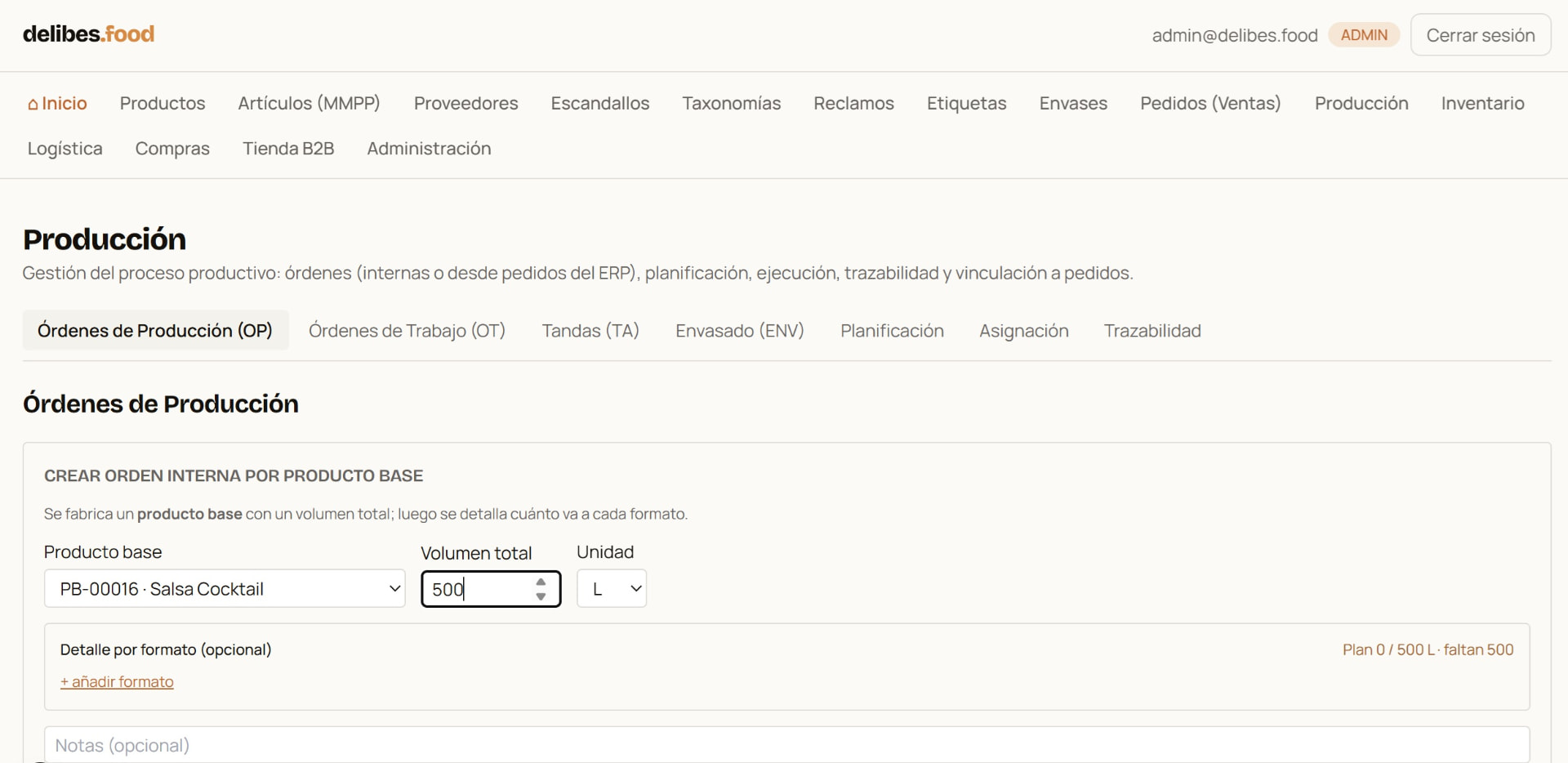The height and width of the screenshot is (763, 1568).
Task: Click admin@delibes.food account email
Action: coord(1235,35)
